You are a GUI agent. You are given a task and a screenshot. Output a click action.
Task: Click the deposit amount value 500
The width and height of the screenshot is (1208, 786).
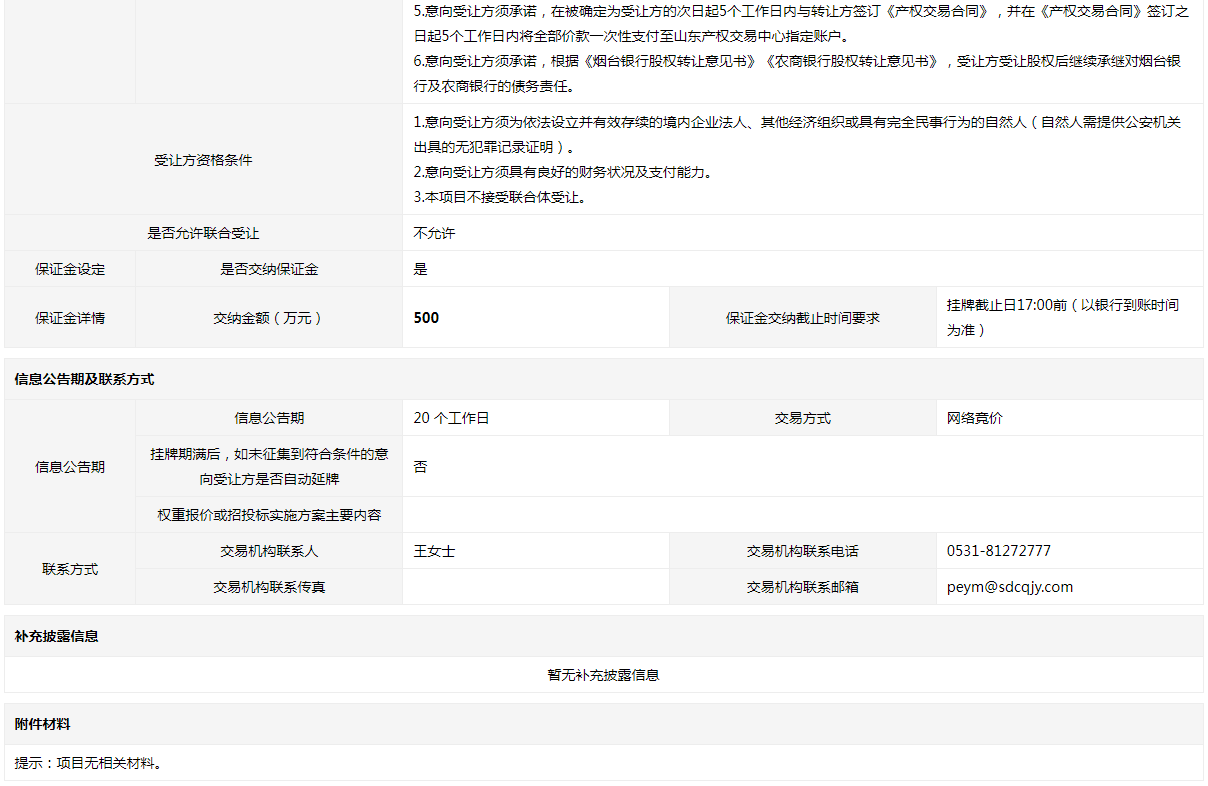point(426,318)
